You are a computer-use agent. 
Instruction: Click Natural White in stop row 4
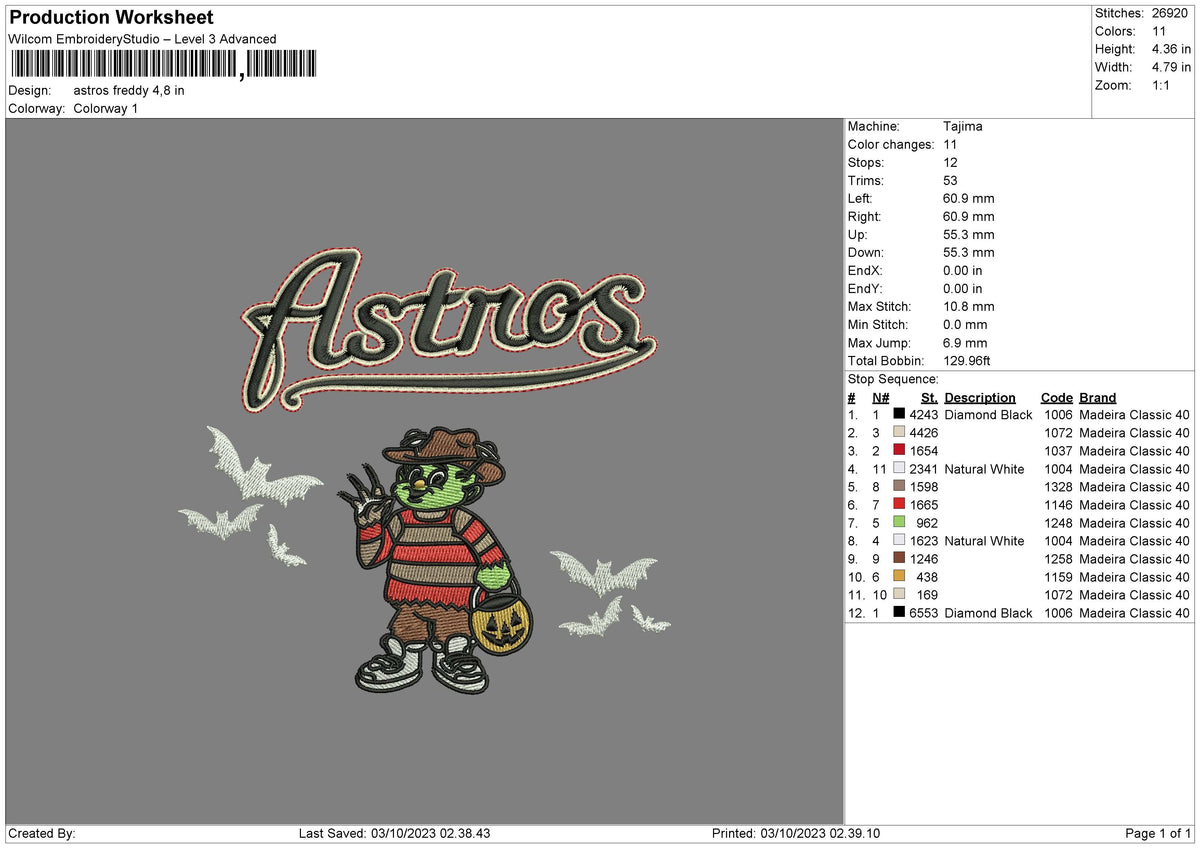(x=984, y=468)
